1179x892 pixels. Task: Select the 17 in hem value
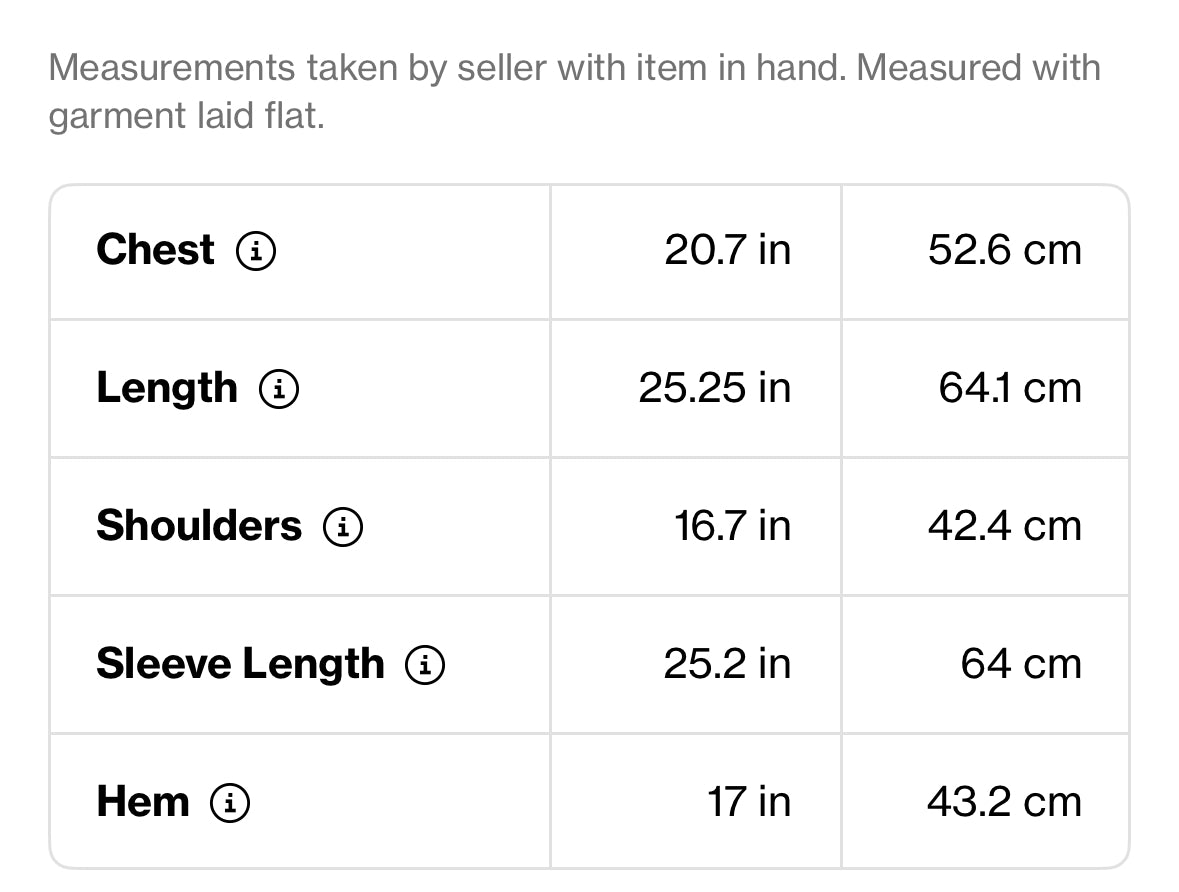(x=749, y=802)
